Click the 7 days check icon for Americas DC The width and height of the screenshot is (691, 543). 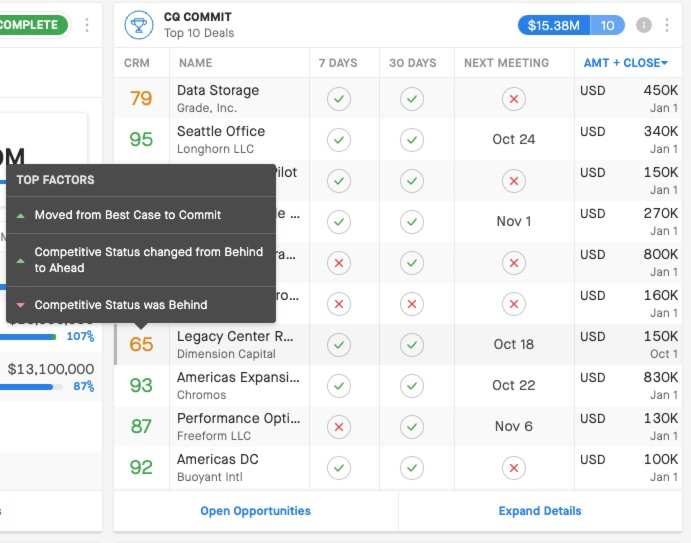[x=339, y=468]
